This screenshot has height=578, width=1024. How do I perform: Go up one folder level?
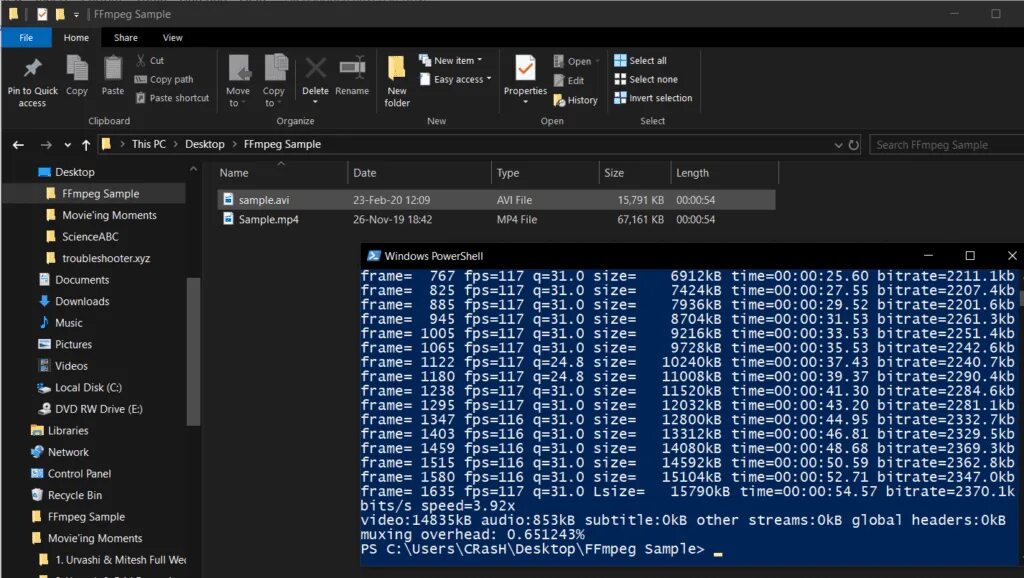pos(86,144)
